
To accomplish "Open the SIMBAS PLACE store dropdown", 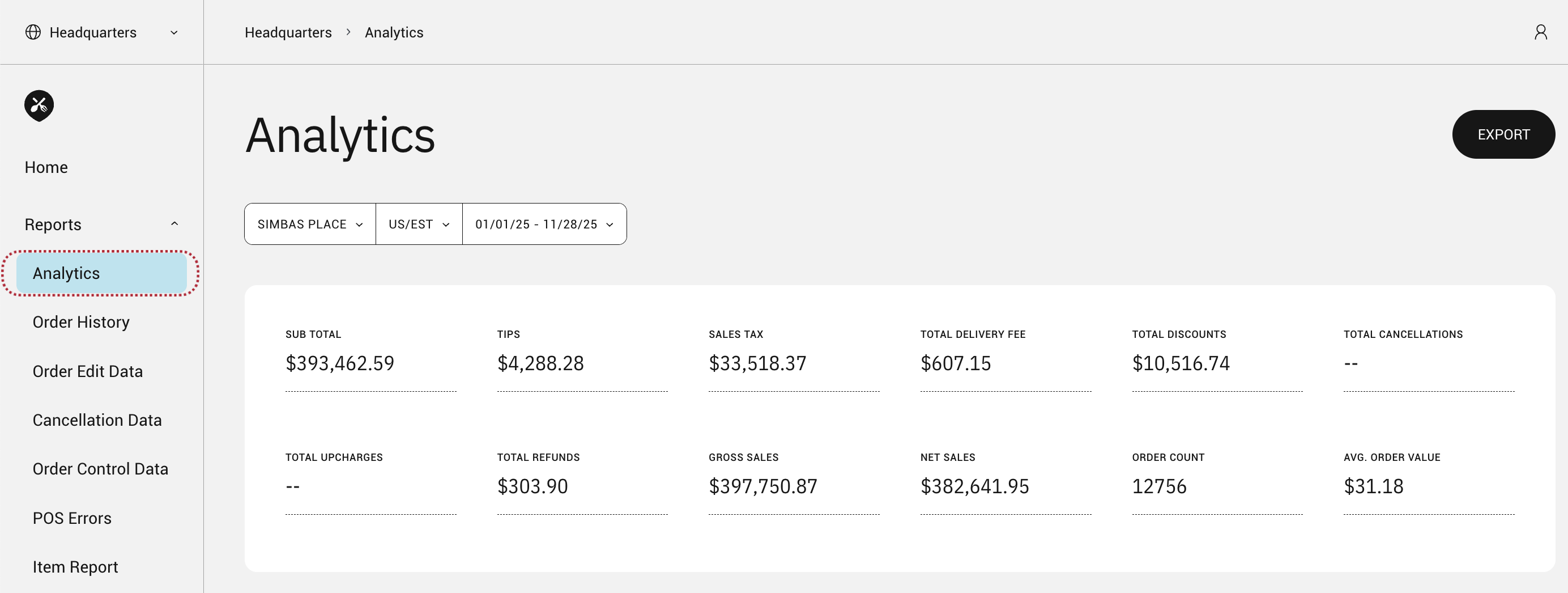I will (x=310, y=225).
